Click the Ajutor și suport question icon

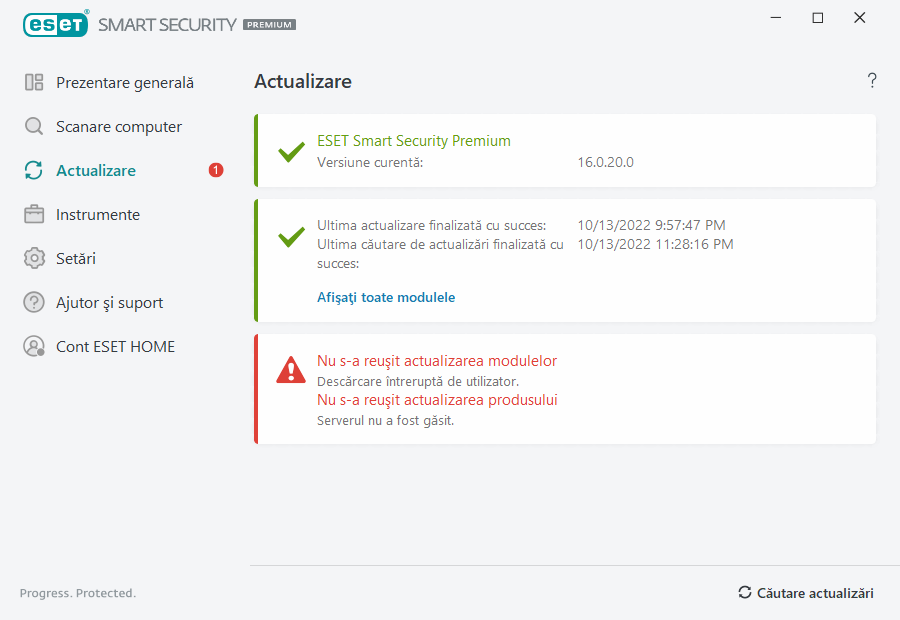pos(34,303)
